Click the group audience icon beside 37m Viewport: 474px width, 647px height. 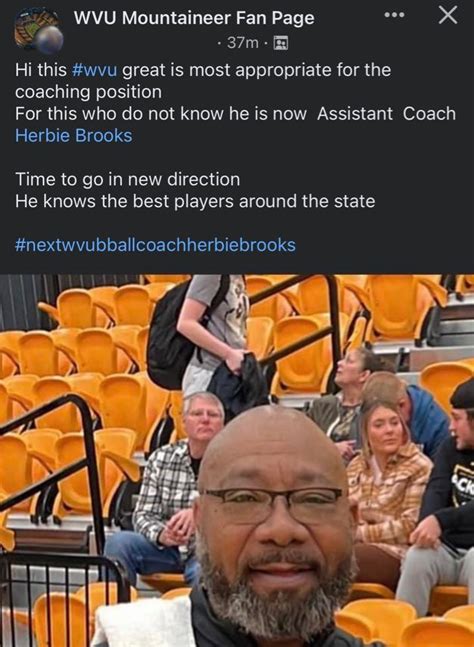tap(281, 43)
